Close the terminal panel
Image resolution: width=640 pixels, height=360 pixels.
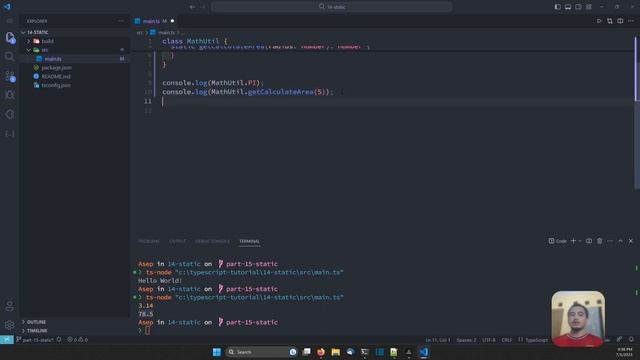631,241
